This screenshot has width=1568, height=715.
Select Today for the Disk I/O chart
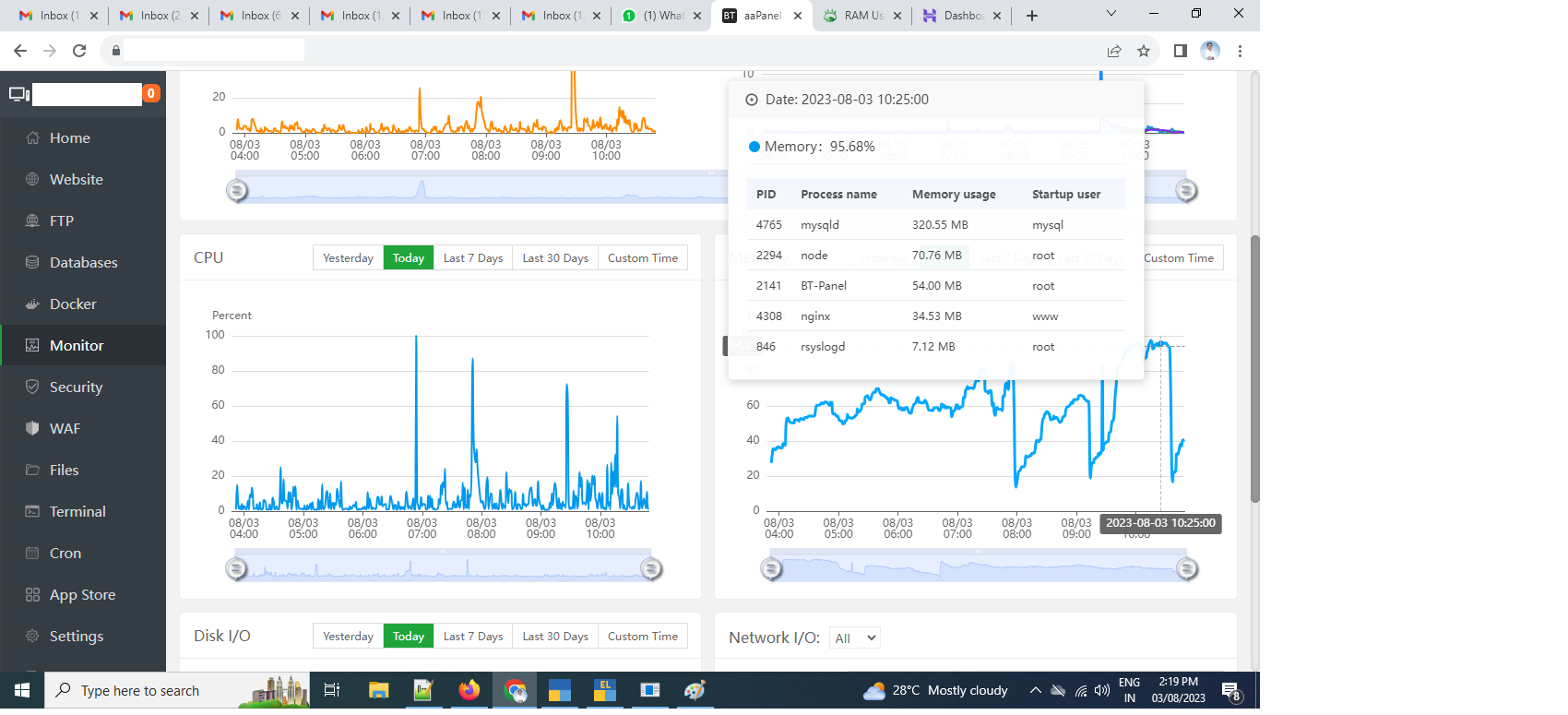pyautogui.click(x=408, y=637)
